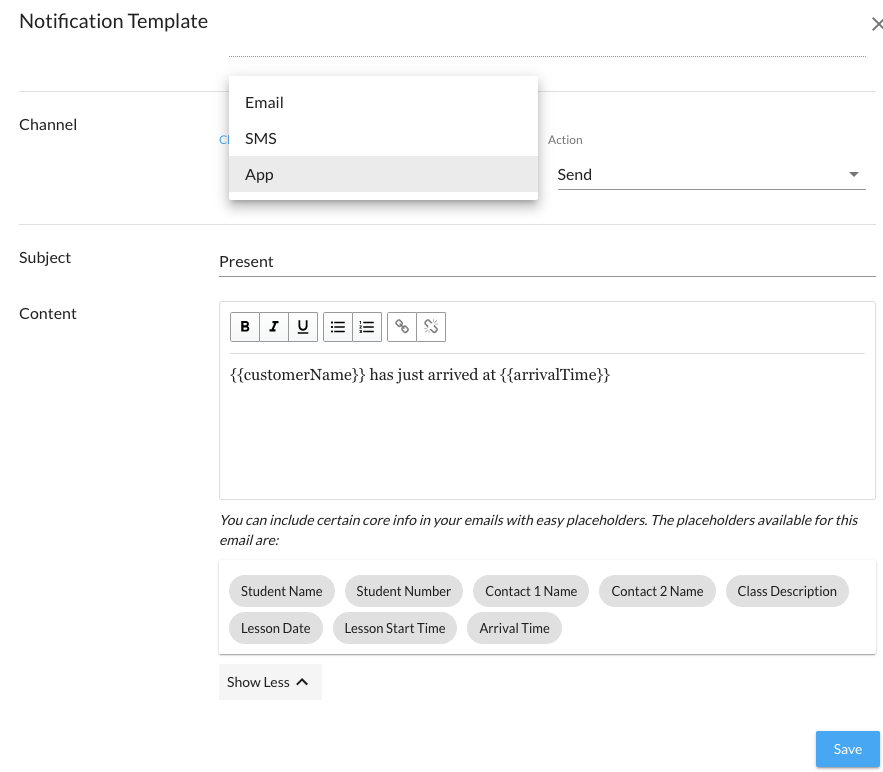Apply italic formatting in content toolbar
883x772 pixels.
(x=274, y=327)
